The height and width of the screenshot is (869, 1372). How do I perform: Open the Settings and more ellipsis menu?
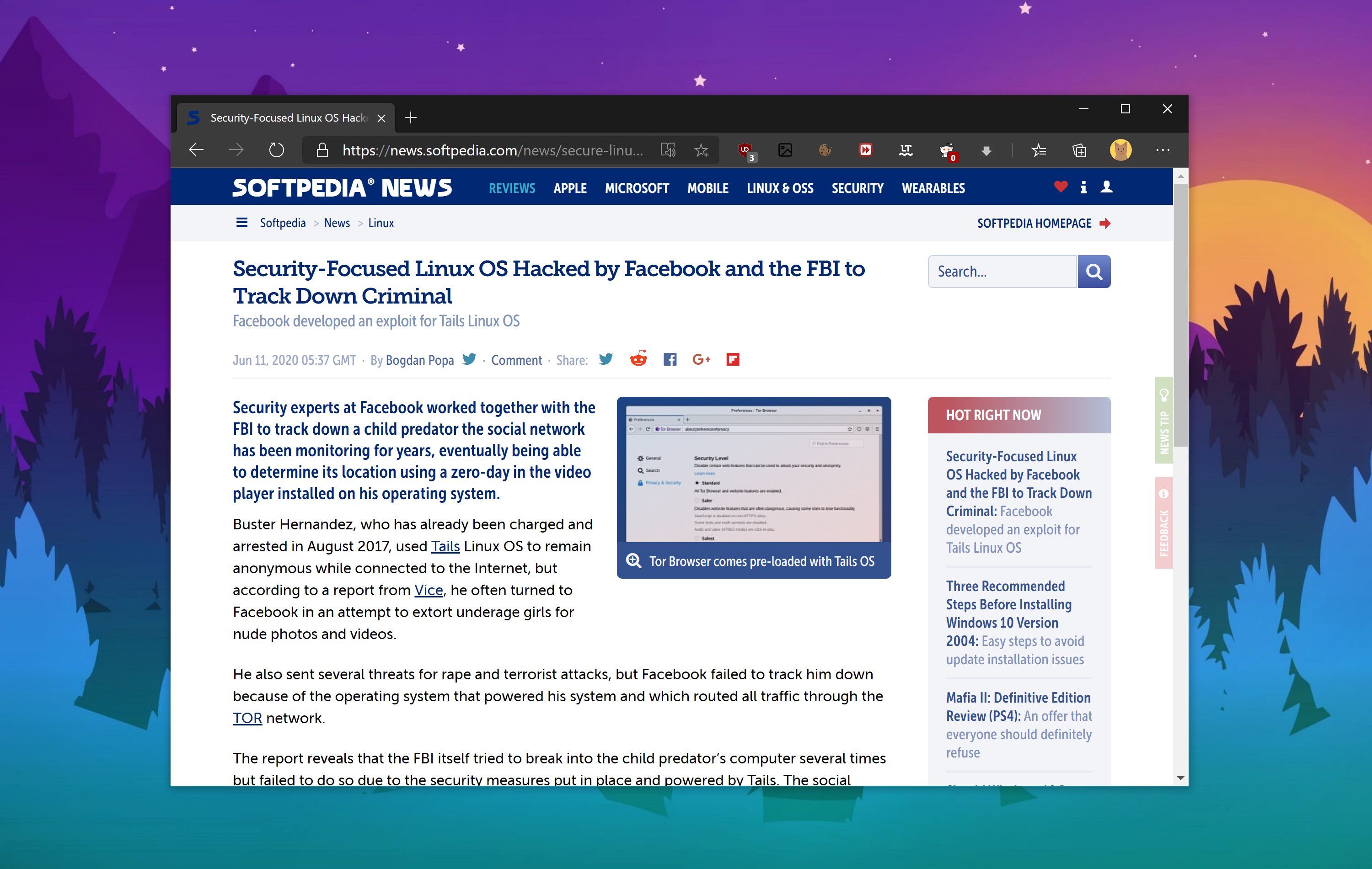1163,150
